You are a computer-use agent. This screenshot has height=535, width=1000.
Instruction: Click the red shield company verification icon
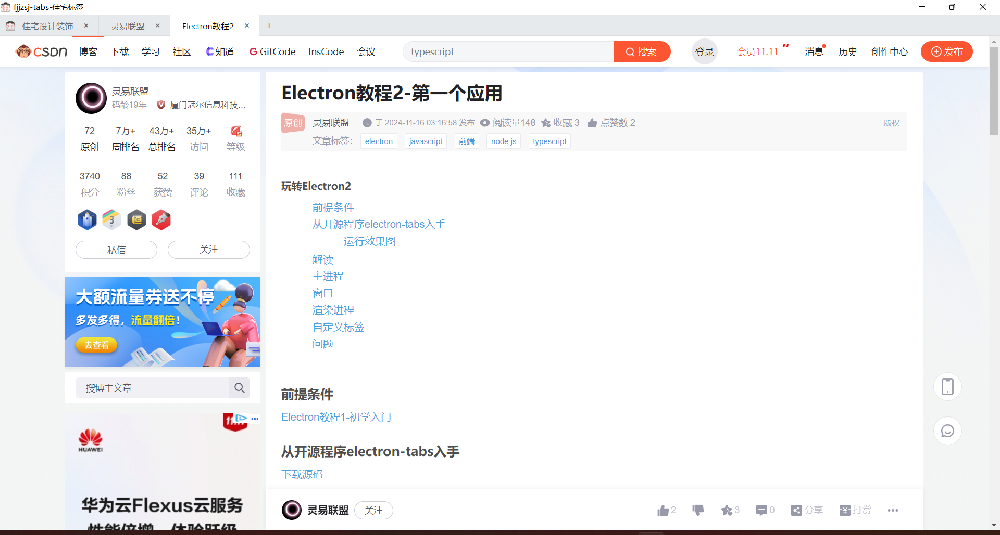(161, 105)
